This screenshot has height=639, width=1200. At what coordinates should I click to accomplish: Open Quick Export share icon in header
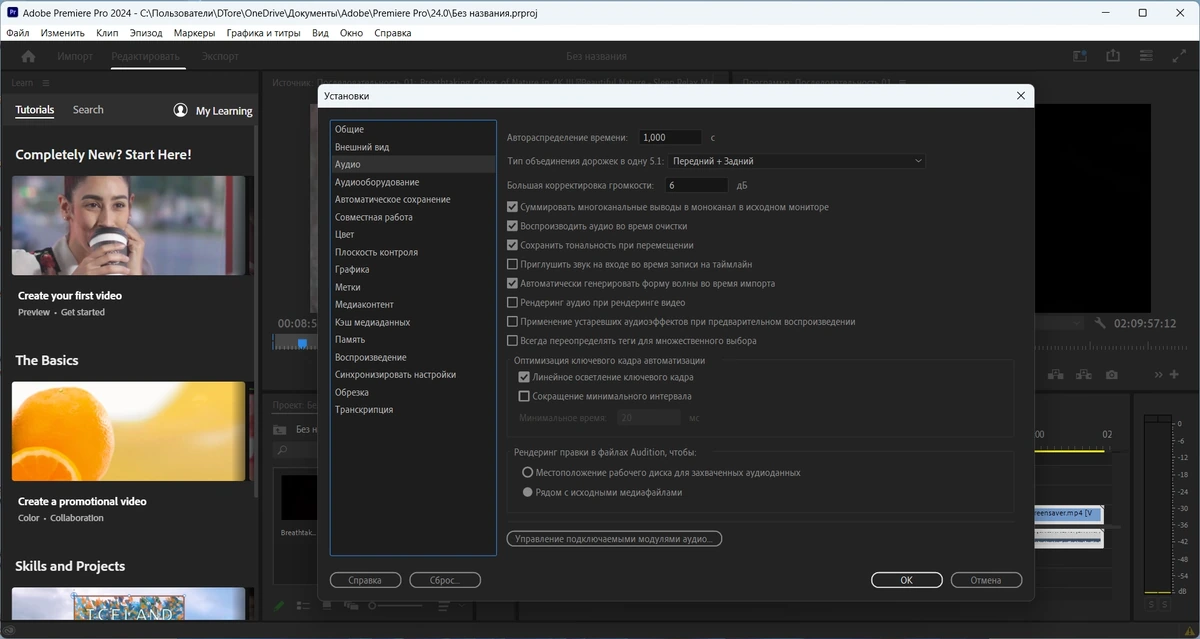pyautogui.click(x=1112, y=57)
